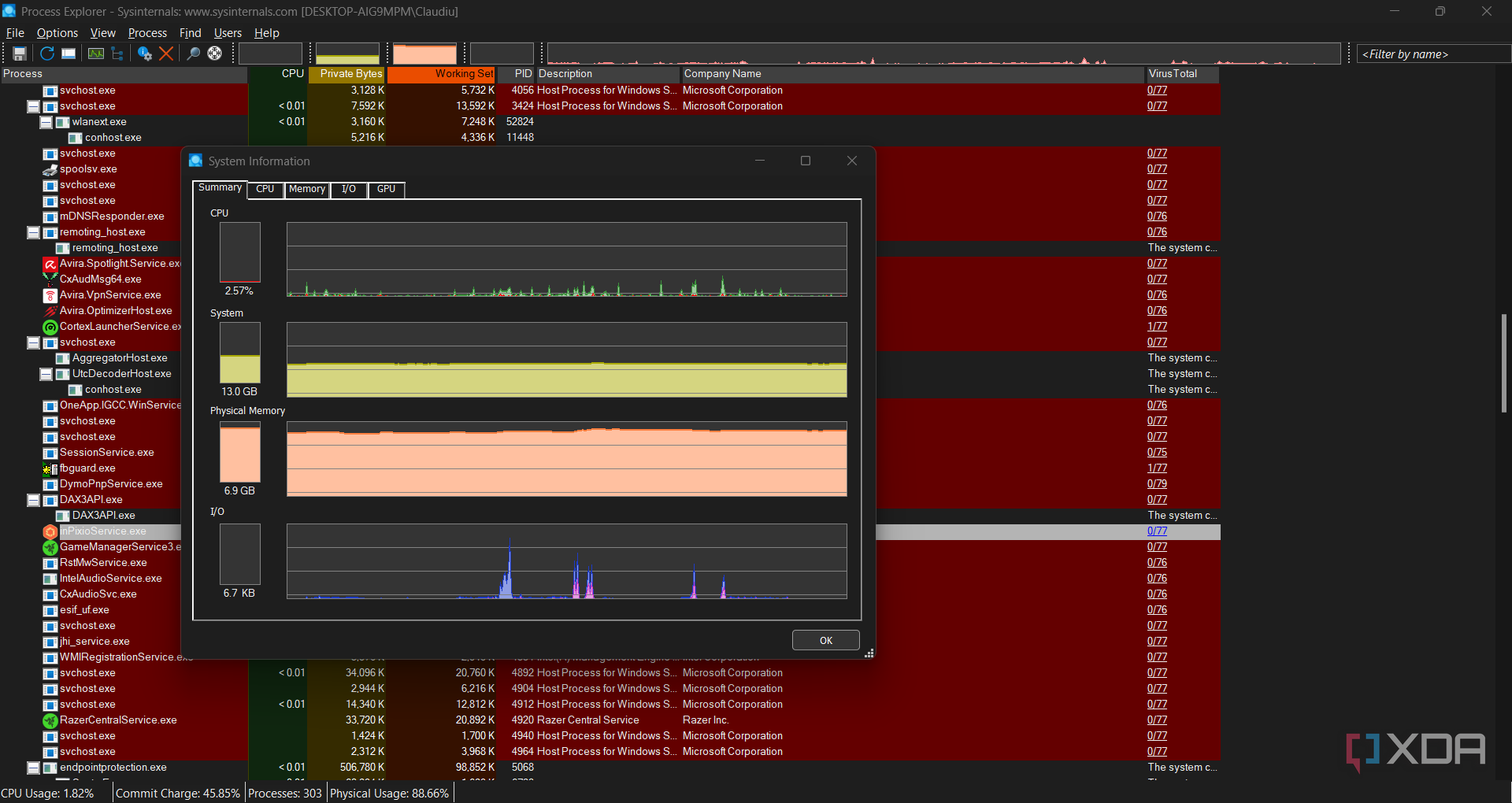Viewport: 1512px width, 803px height.
Task: Open VirusTotal 0/79 link for DymoPnpService
Action: 1157,484
